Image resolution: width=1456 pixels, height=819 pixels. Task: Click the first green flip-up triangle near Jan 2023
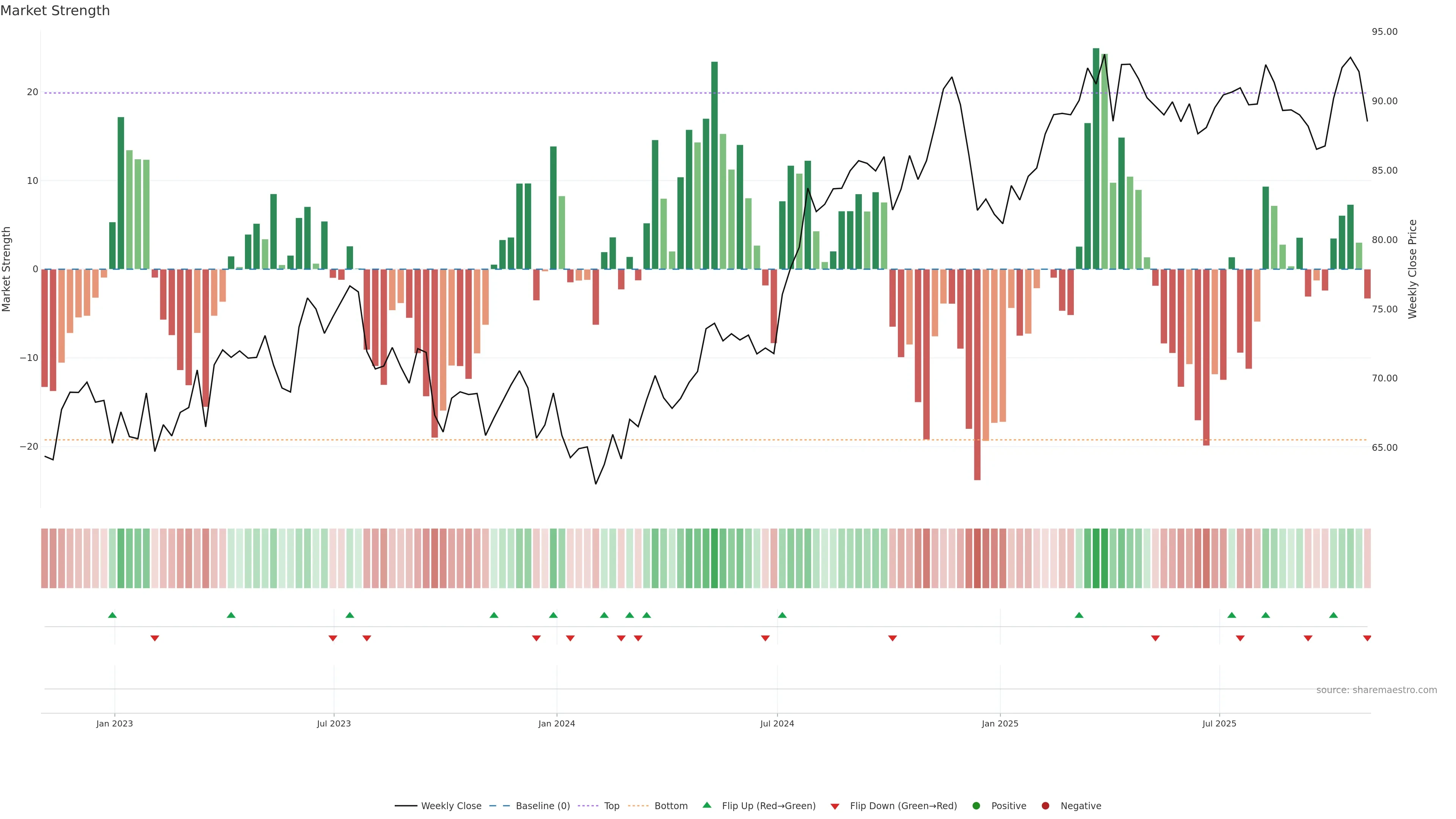(113, 615)
